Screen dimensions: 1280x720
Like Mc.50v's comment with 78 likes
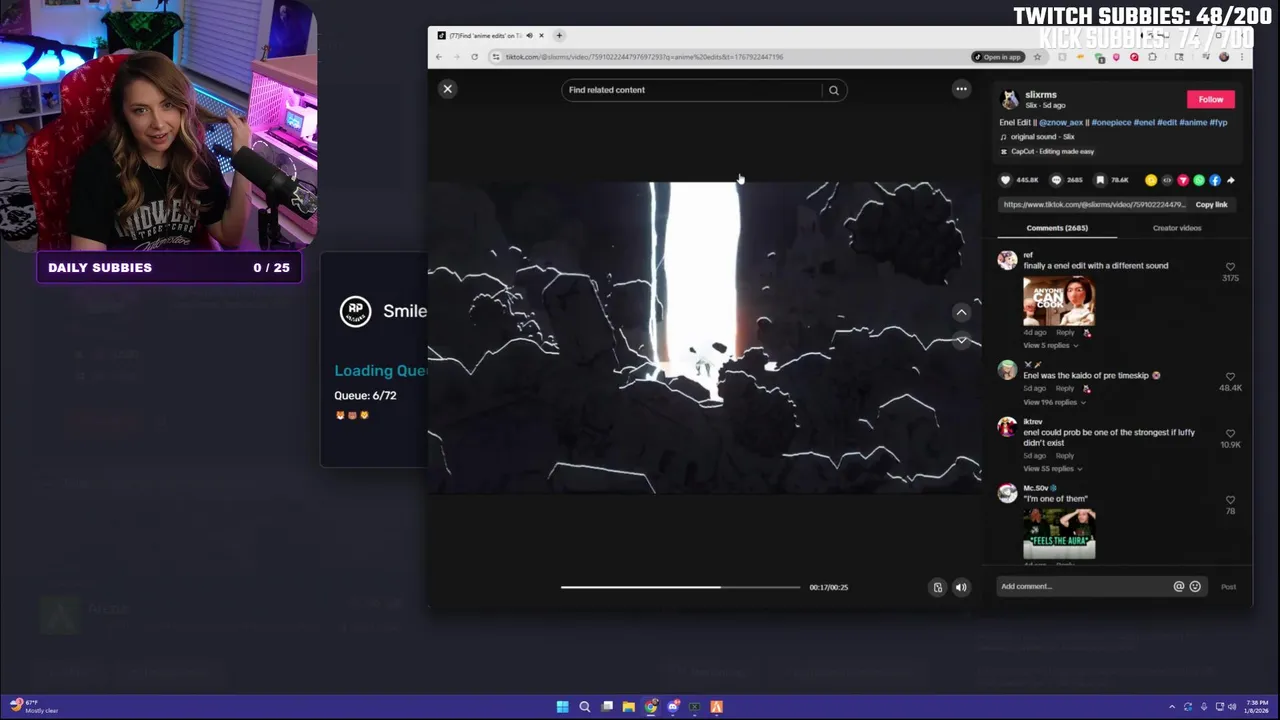[x=1230, y=500]
